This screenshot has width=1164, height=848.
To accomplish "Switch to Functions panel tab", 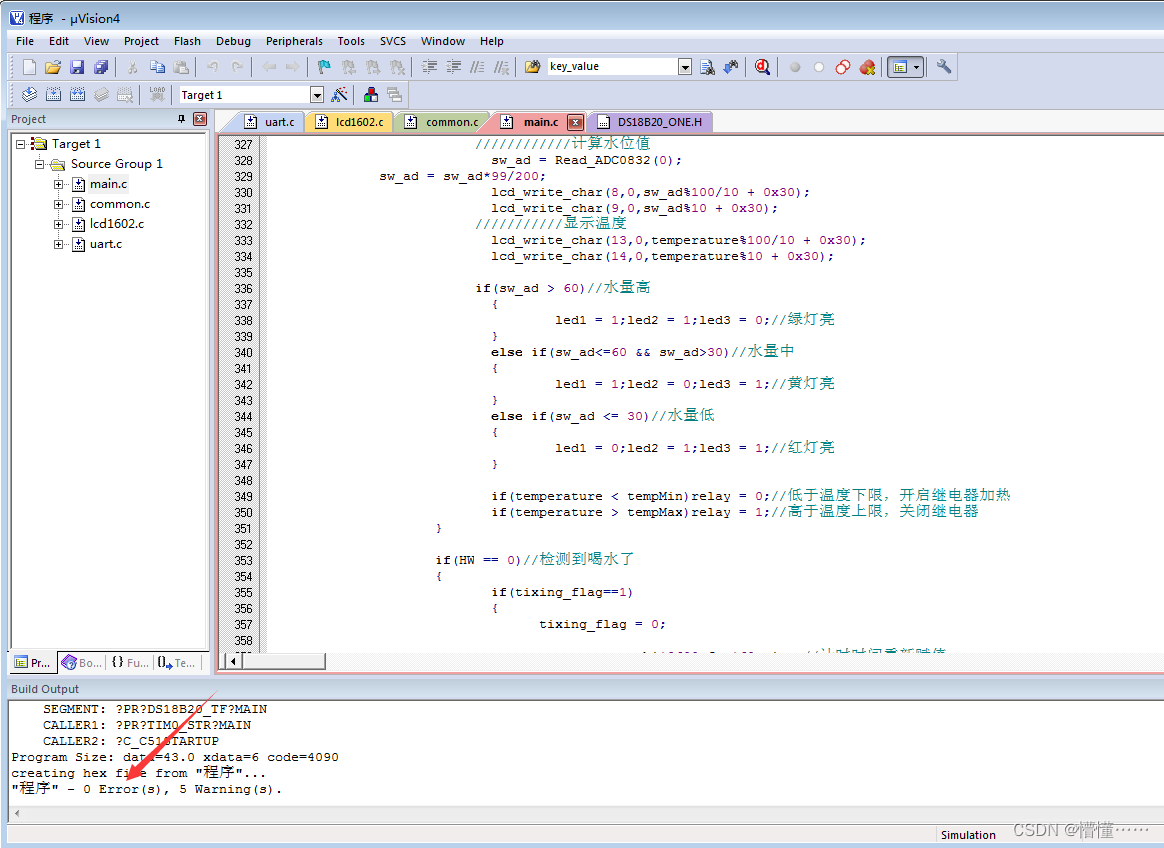I will coord(130,662).
